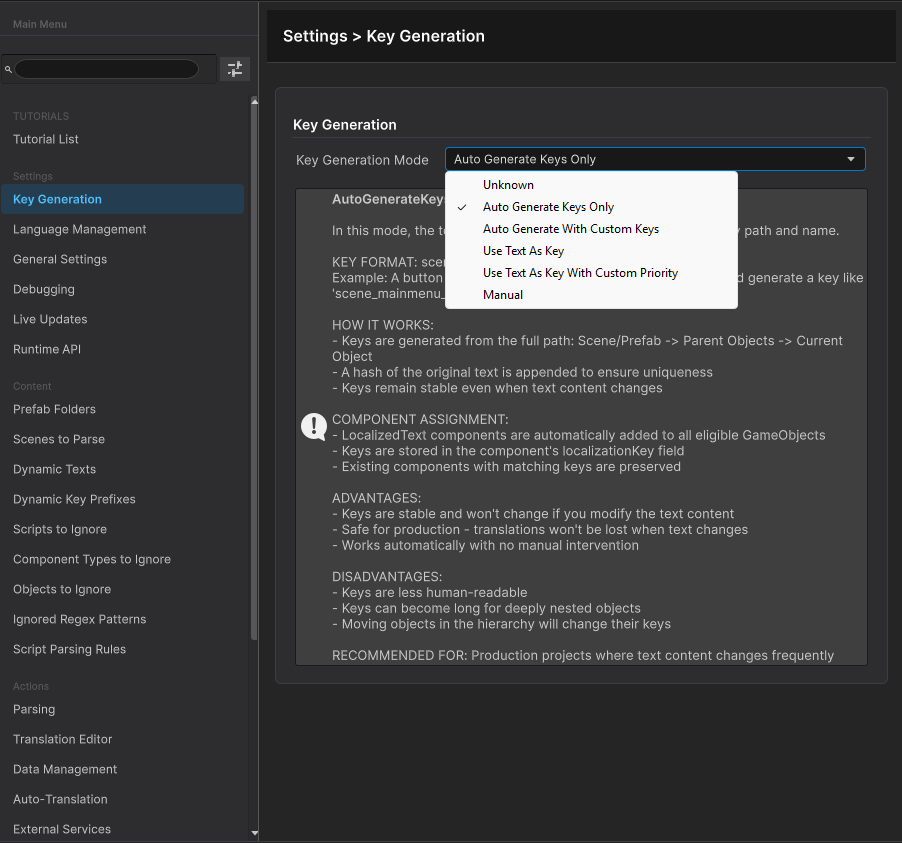Viewport: 902px width, 843px height.
Task: Open Scenes to Parse content settings
Action: click(x=57, y=439)
